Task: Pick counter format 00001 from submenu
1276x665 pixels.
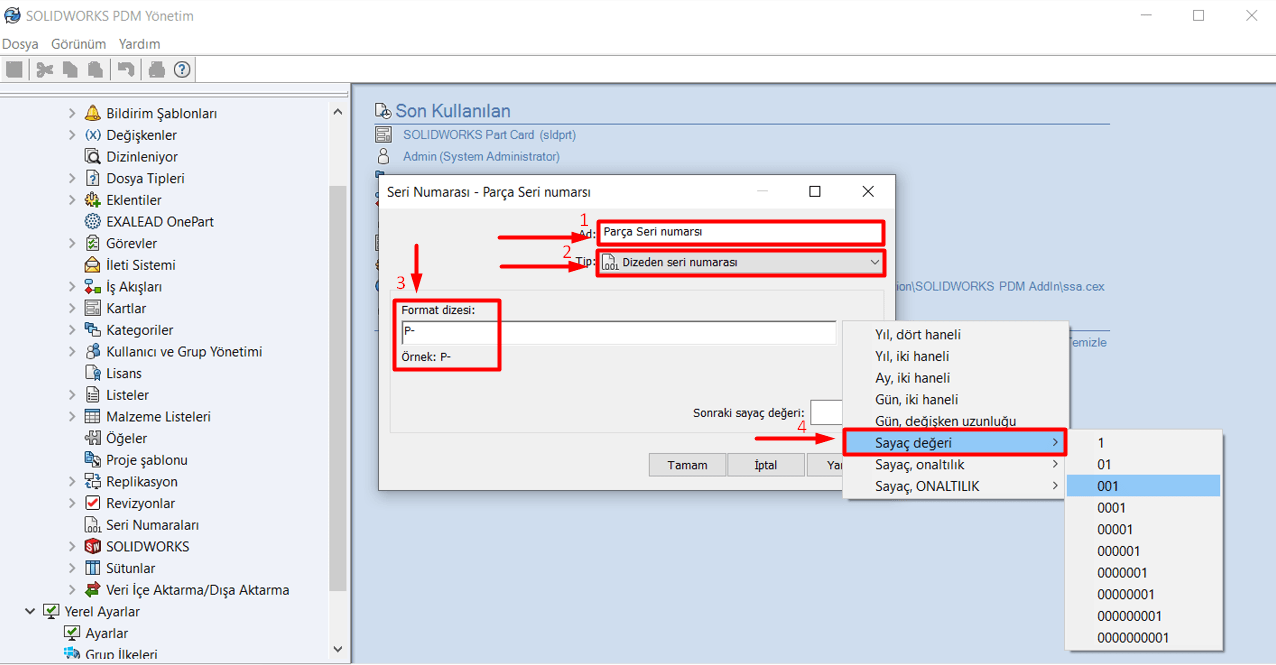Action: click(x=1144, y=529)
